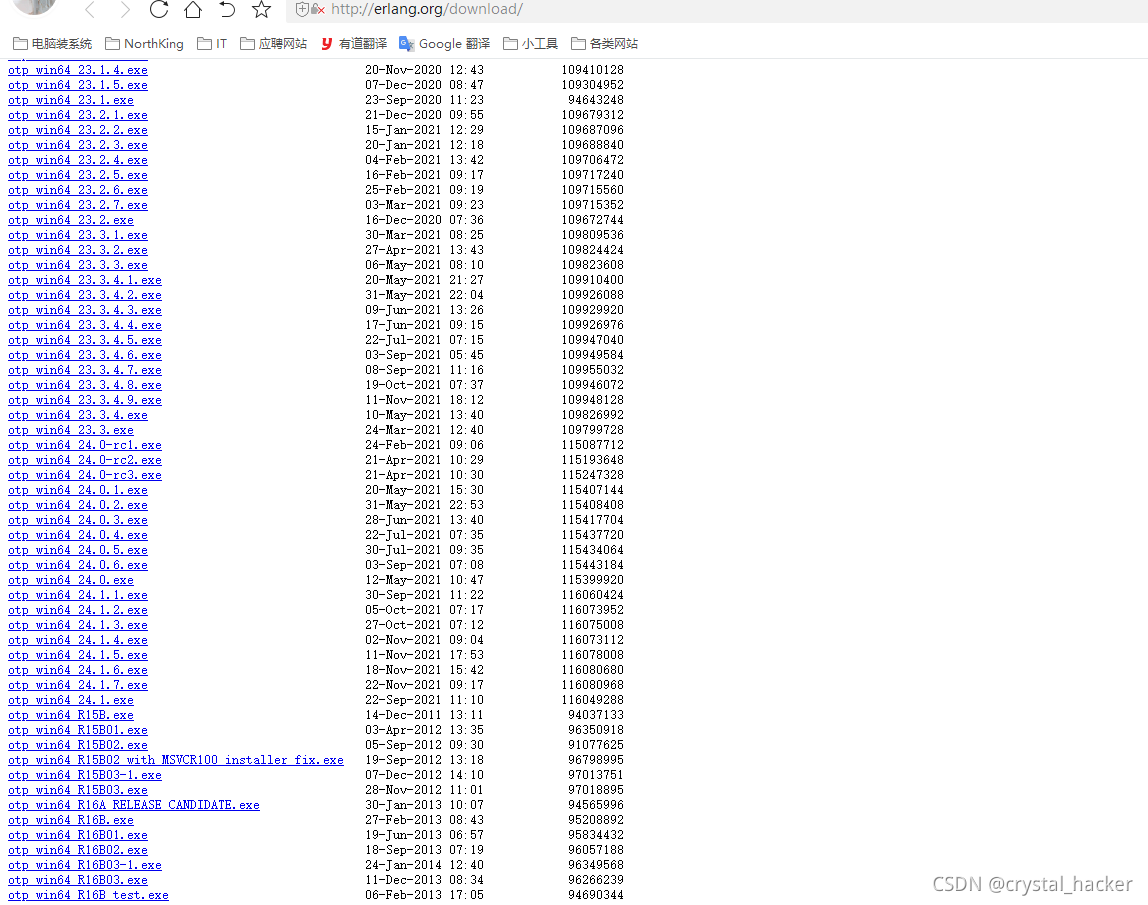
Task: Bookmark page with the star icon
Action: click(261, 10)
